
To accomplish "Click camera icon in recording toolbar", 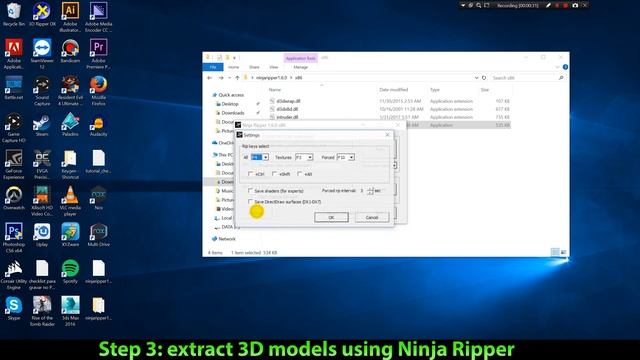I will click(575, 5).
